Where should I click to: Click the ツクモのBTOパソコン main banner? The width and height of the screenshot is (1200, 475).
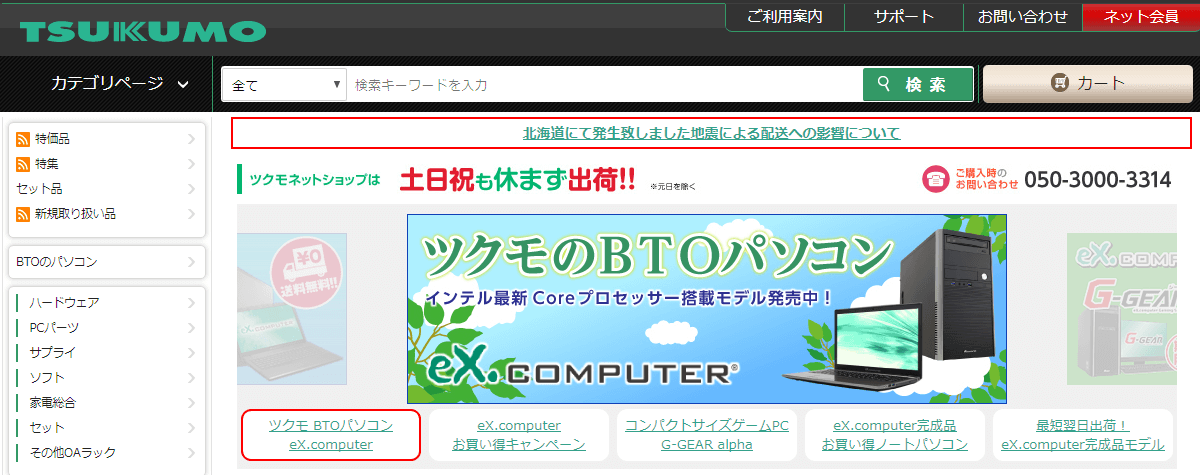(x=707, y=309)
